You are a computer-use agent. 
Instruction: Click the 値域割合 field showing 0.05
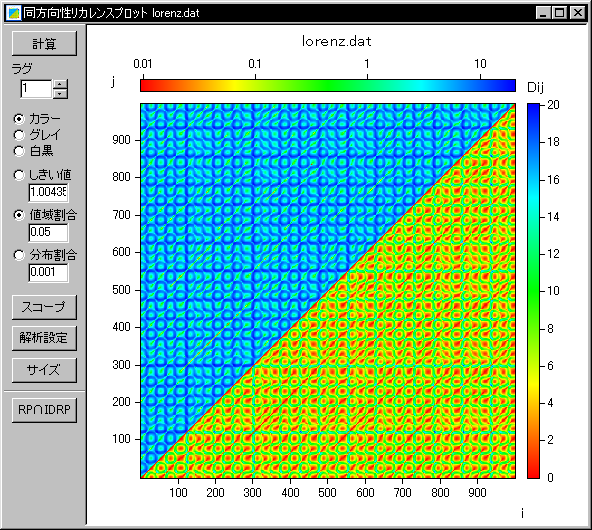(48, 232)
